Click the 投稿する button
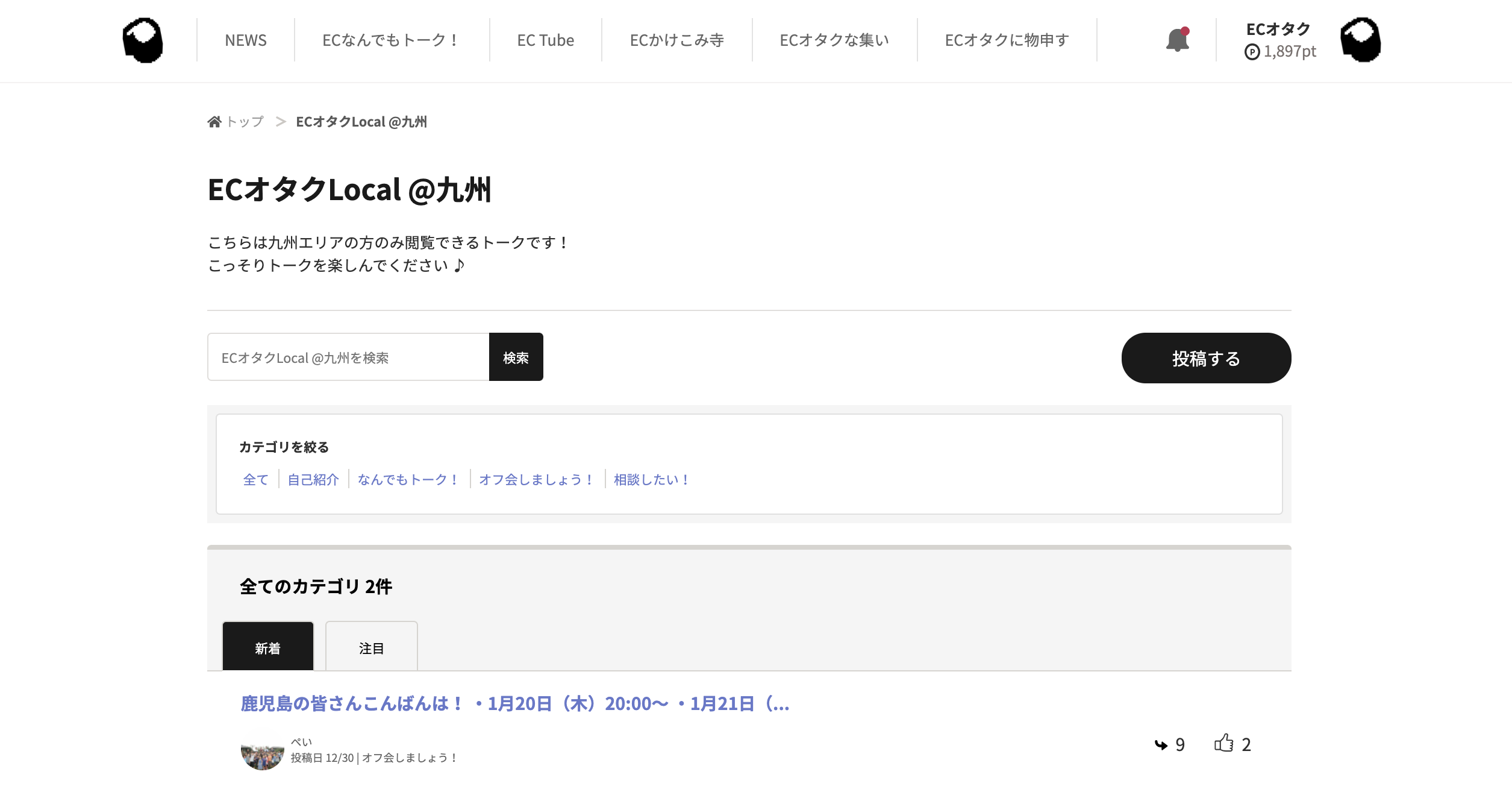The image size is (1512, 792). coord(1205,358)
